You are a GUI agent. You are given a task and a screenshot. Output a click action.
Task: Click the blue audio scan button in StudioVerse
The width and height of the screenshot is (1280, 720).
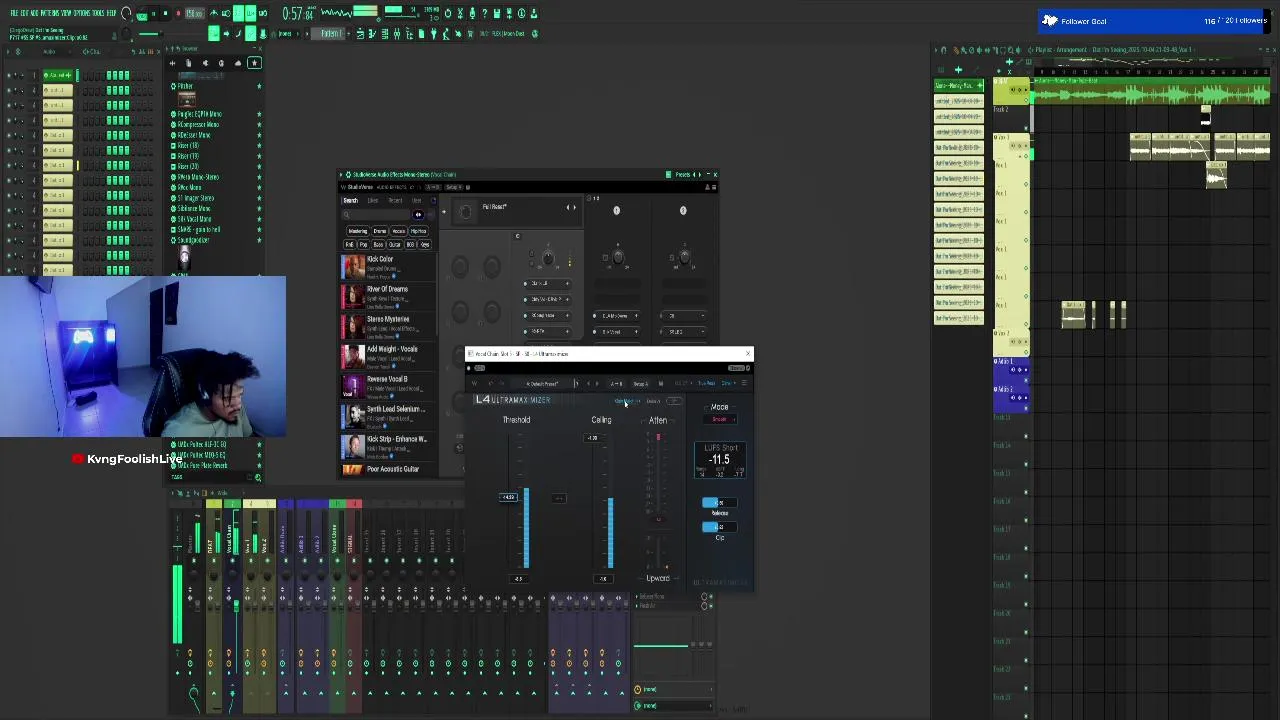[418, 214]
